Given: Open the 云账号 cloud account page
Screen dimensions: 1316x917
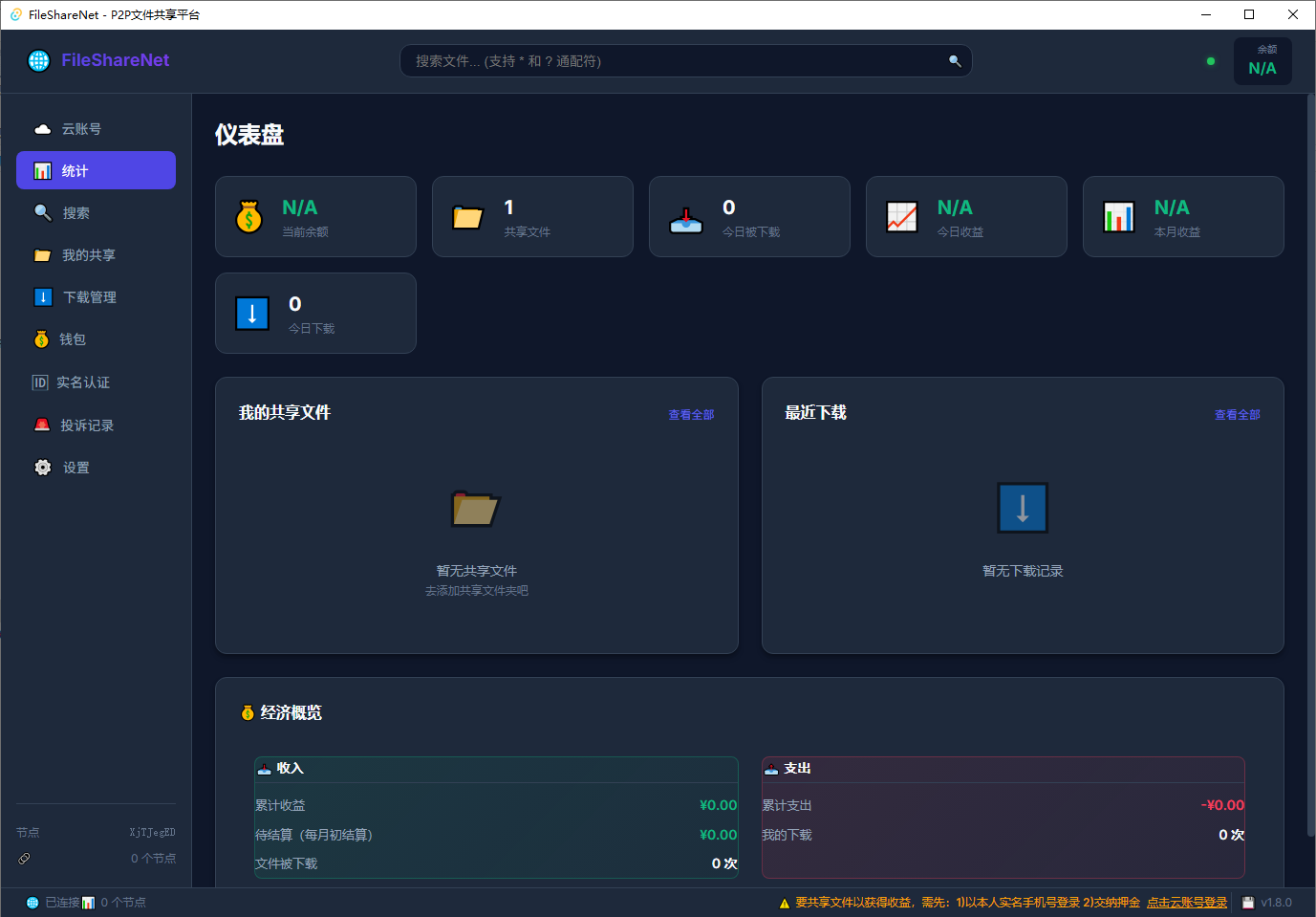Looking at the screenshot, I should (96, 129).
